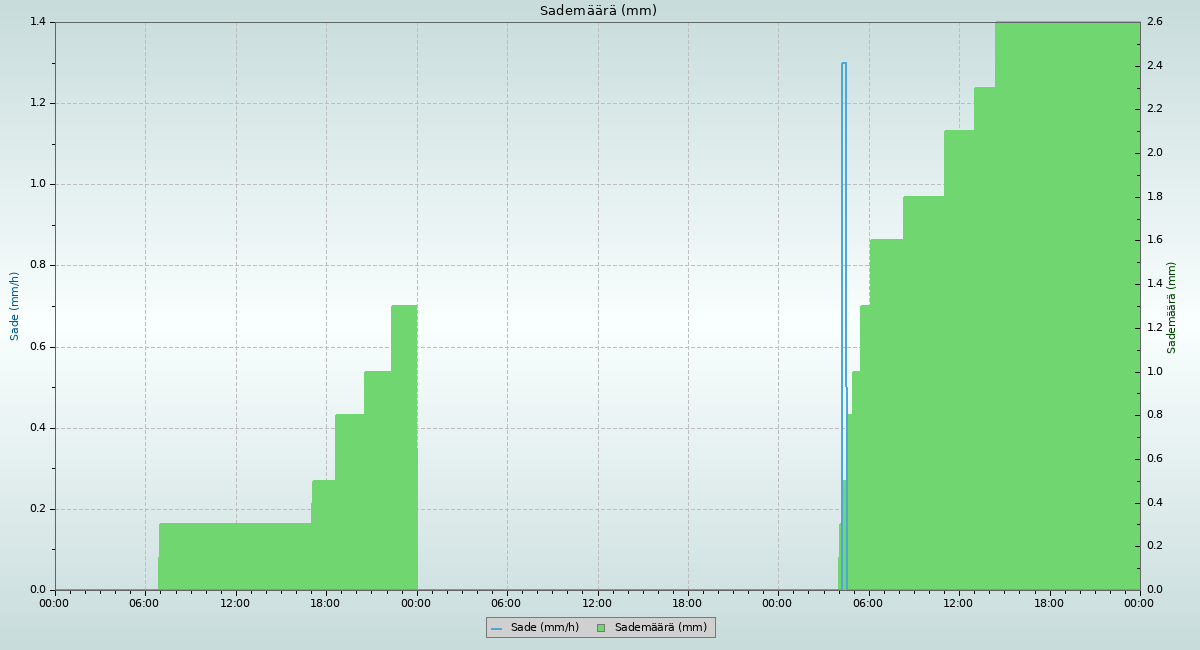The width and height of the screenshot is (1200, 650).
Task: Click the vertical right axis title 'Sademäärä (mm)'
Action: [x=1172, y=307]
